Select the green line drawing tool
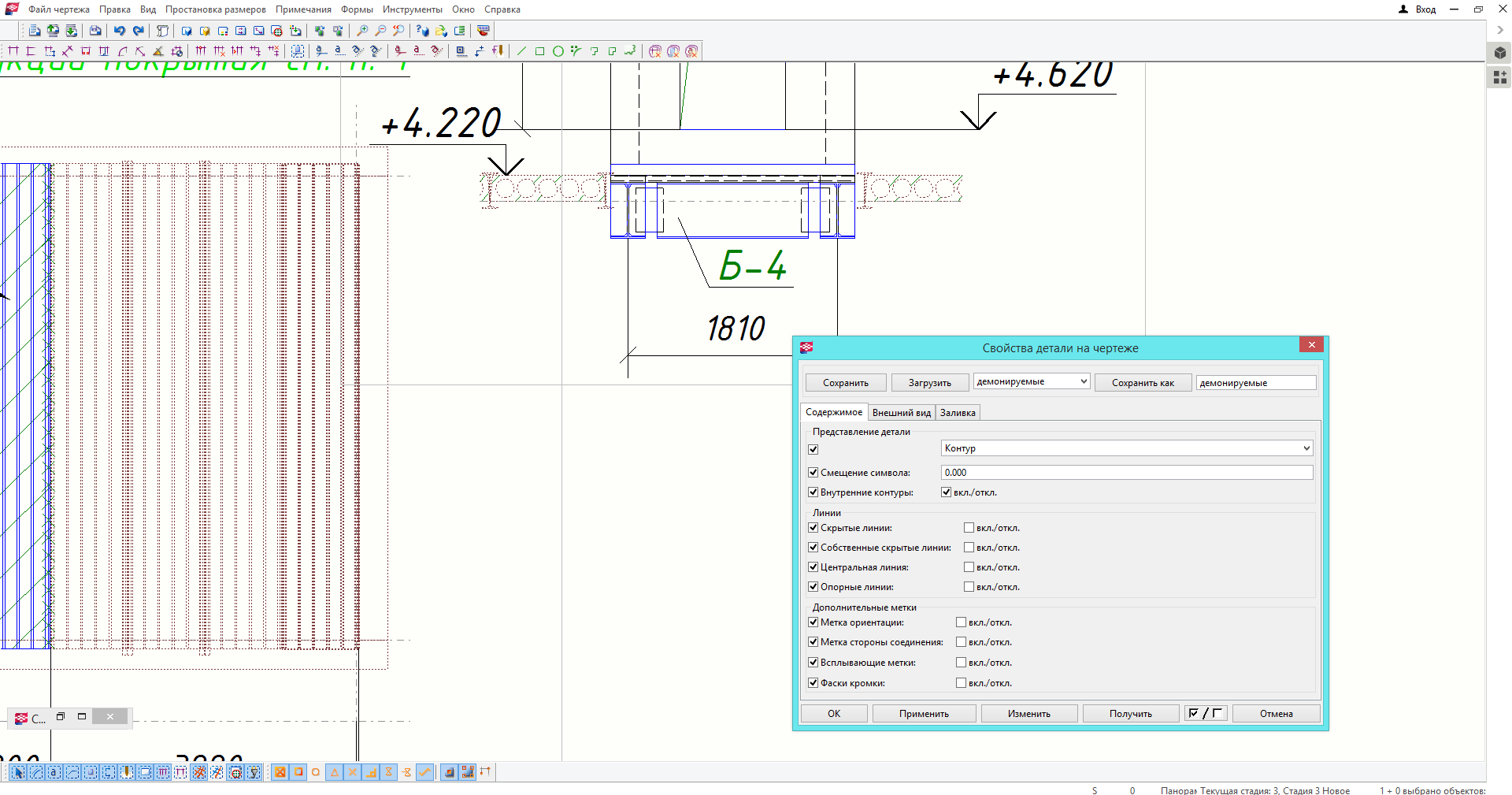Image resolution: width=1512 pixels, height=795 pixels. (521, 51)
